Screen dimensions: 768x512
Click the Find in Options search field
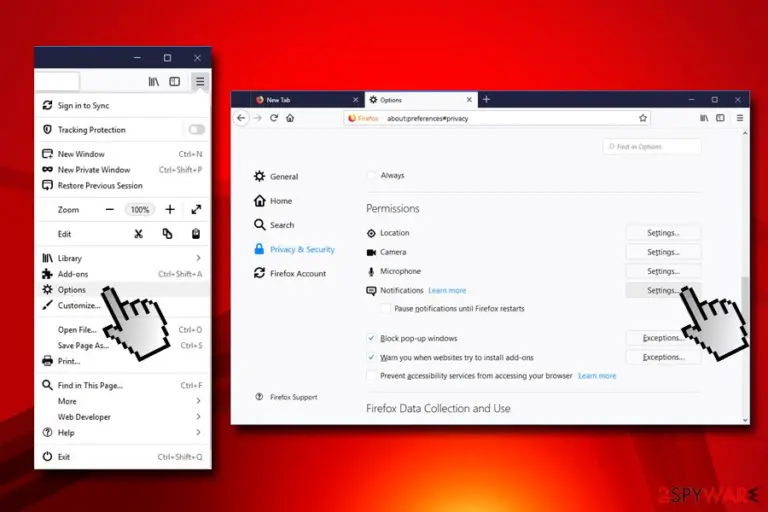click(x=651, y=146)
